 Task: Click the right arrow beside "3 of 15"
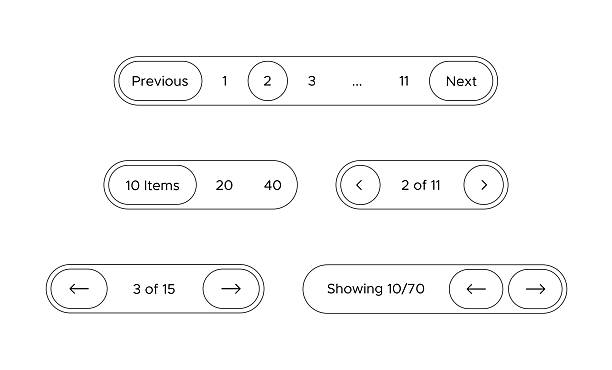point(231,289)
